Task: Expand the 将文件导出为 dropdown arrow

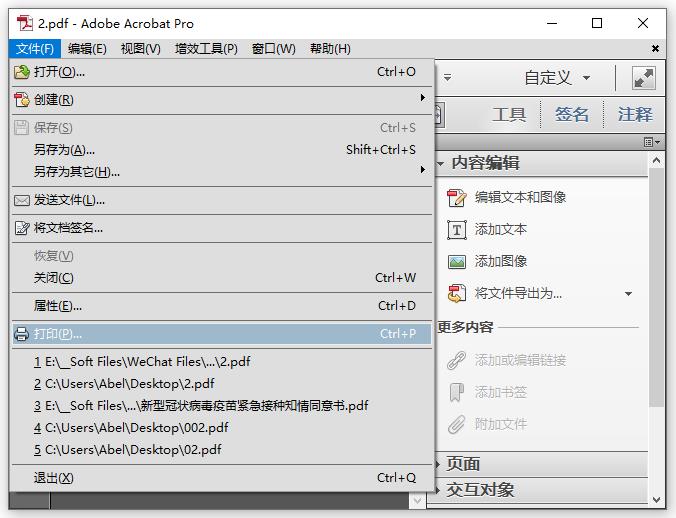Action: (x=629, y=294)
